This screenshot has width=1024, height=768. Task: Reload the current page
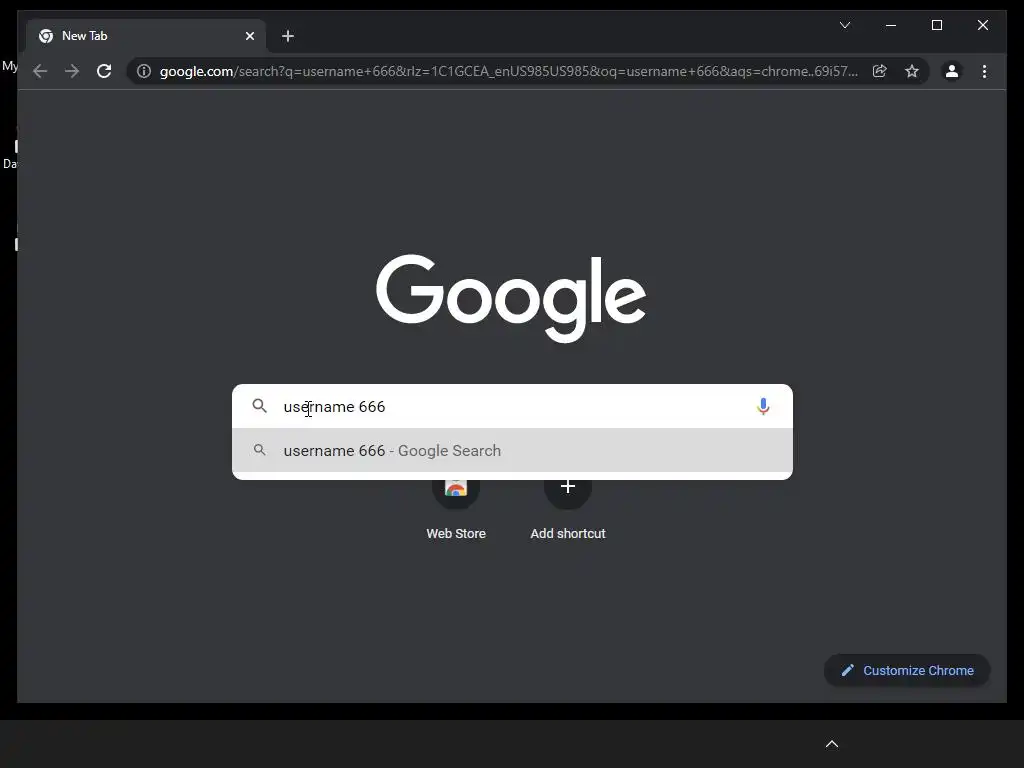click(x=104, y=71)
